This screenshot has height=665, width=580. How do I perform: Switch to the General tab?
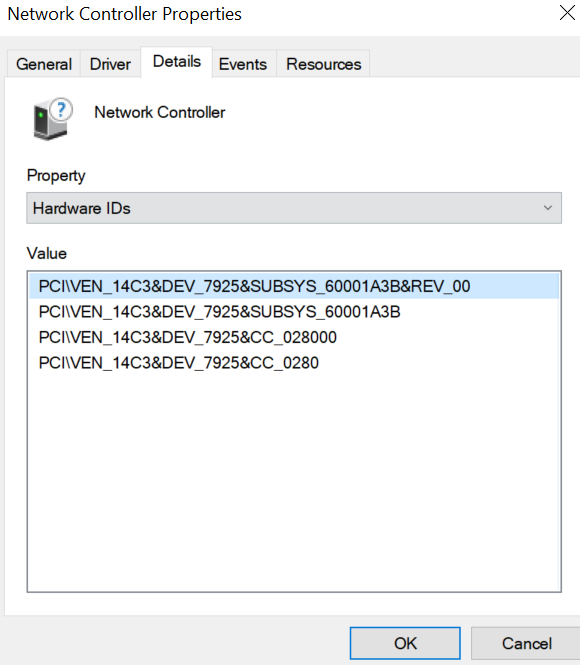tap(44, 64)
